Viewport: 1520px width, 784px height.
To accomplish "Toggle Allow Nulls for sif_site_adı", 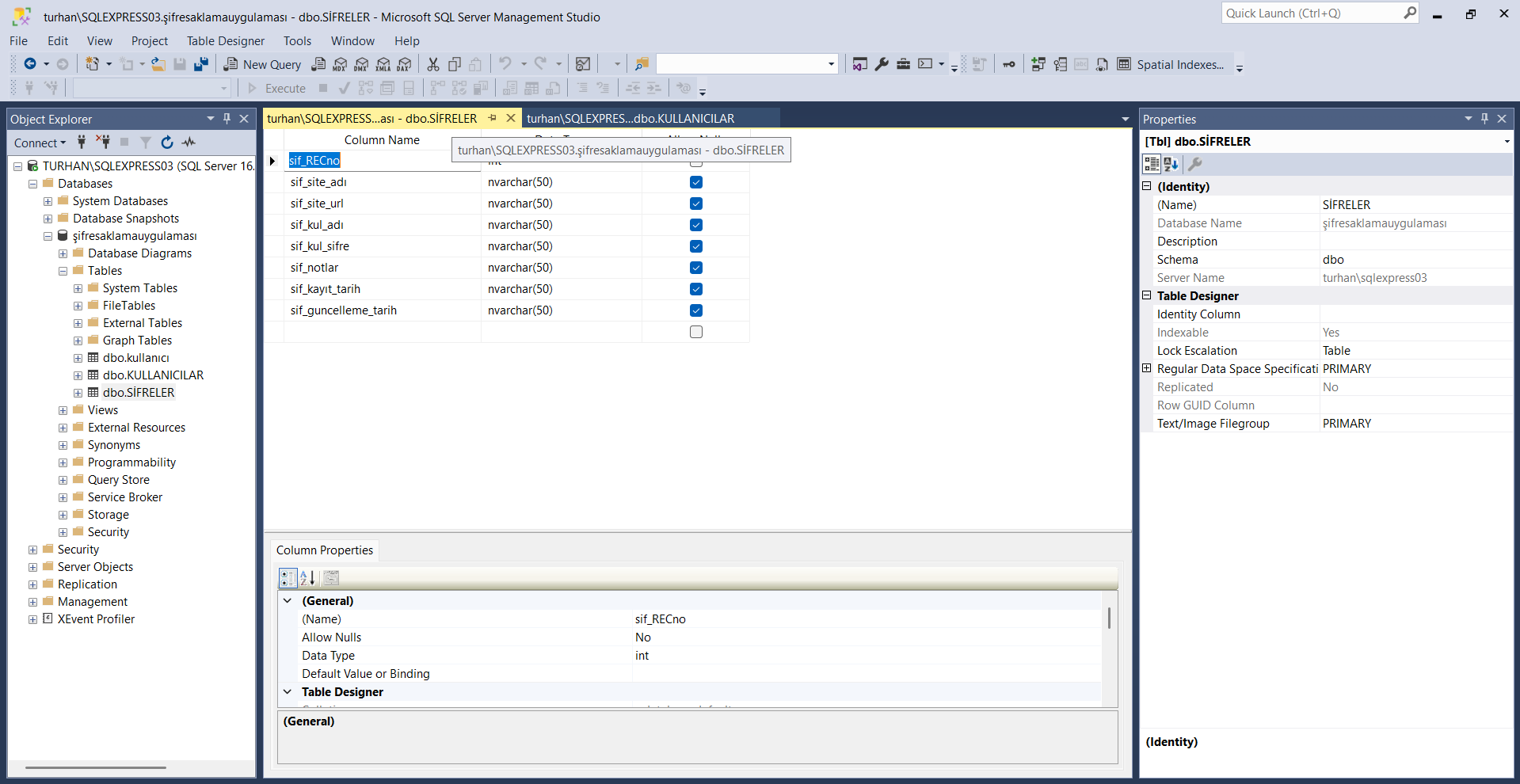I will 696,182.
